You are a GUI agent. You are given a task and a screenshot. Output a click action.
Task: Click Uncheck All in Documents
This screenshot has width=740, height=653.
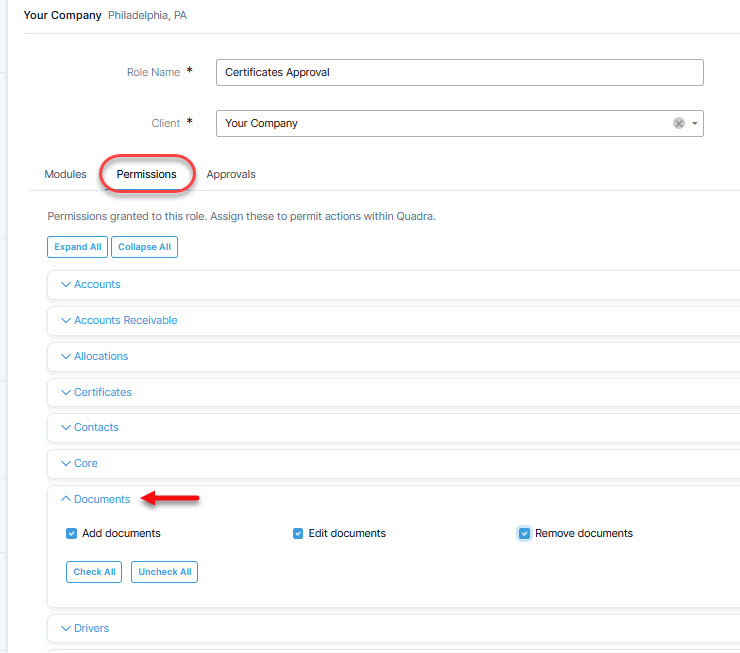click(164, 572)
